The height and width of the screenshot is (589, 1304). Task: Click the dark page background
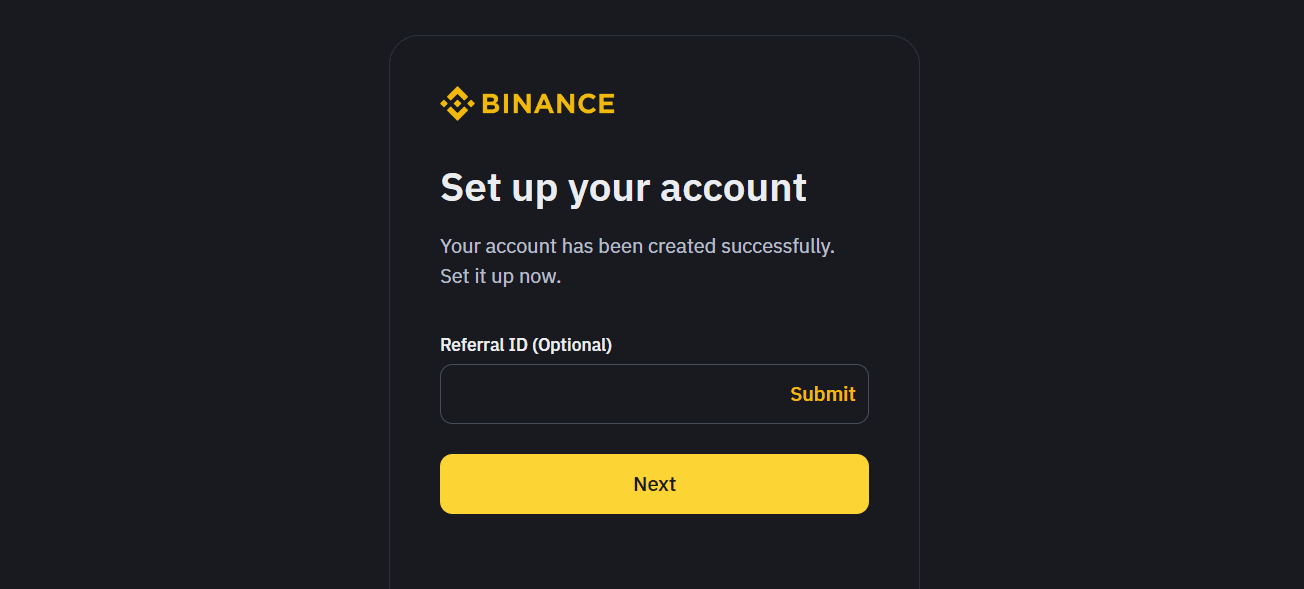tap(150, 300)
